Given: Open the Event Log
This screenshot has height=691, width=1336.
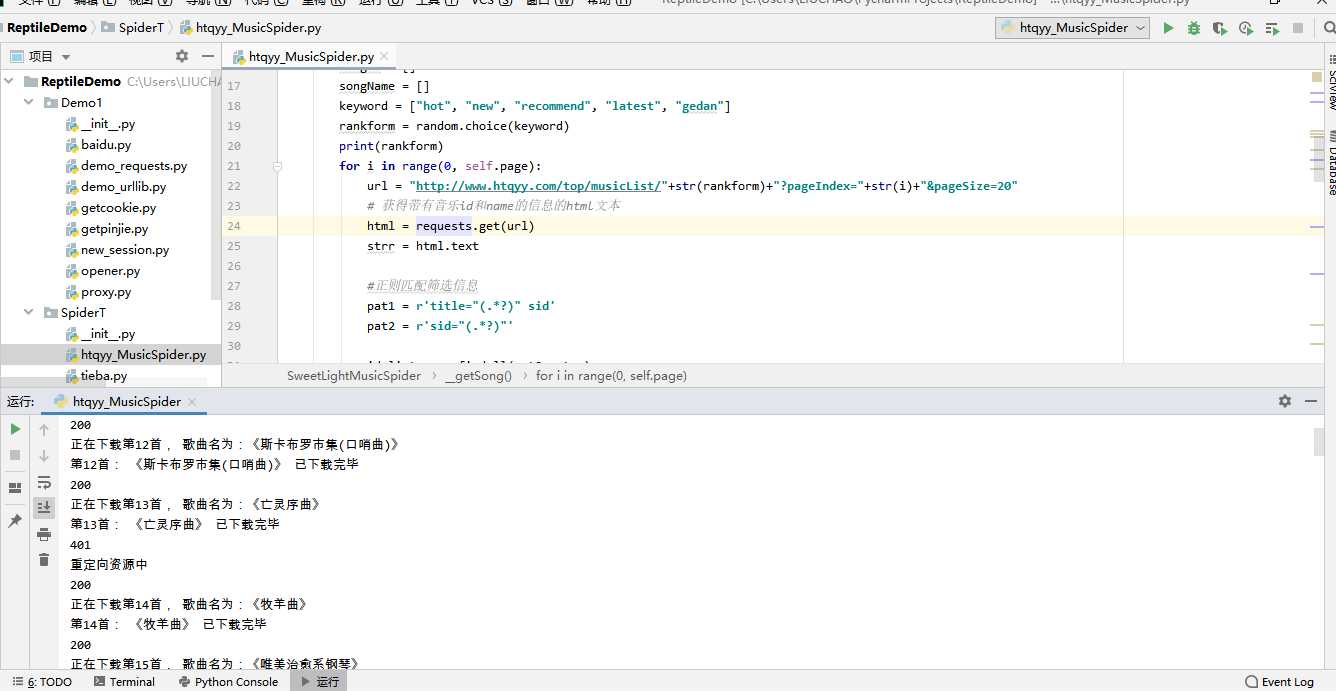Looking at the screenshot, I should click(x=1279, y=681).
